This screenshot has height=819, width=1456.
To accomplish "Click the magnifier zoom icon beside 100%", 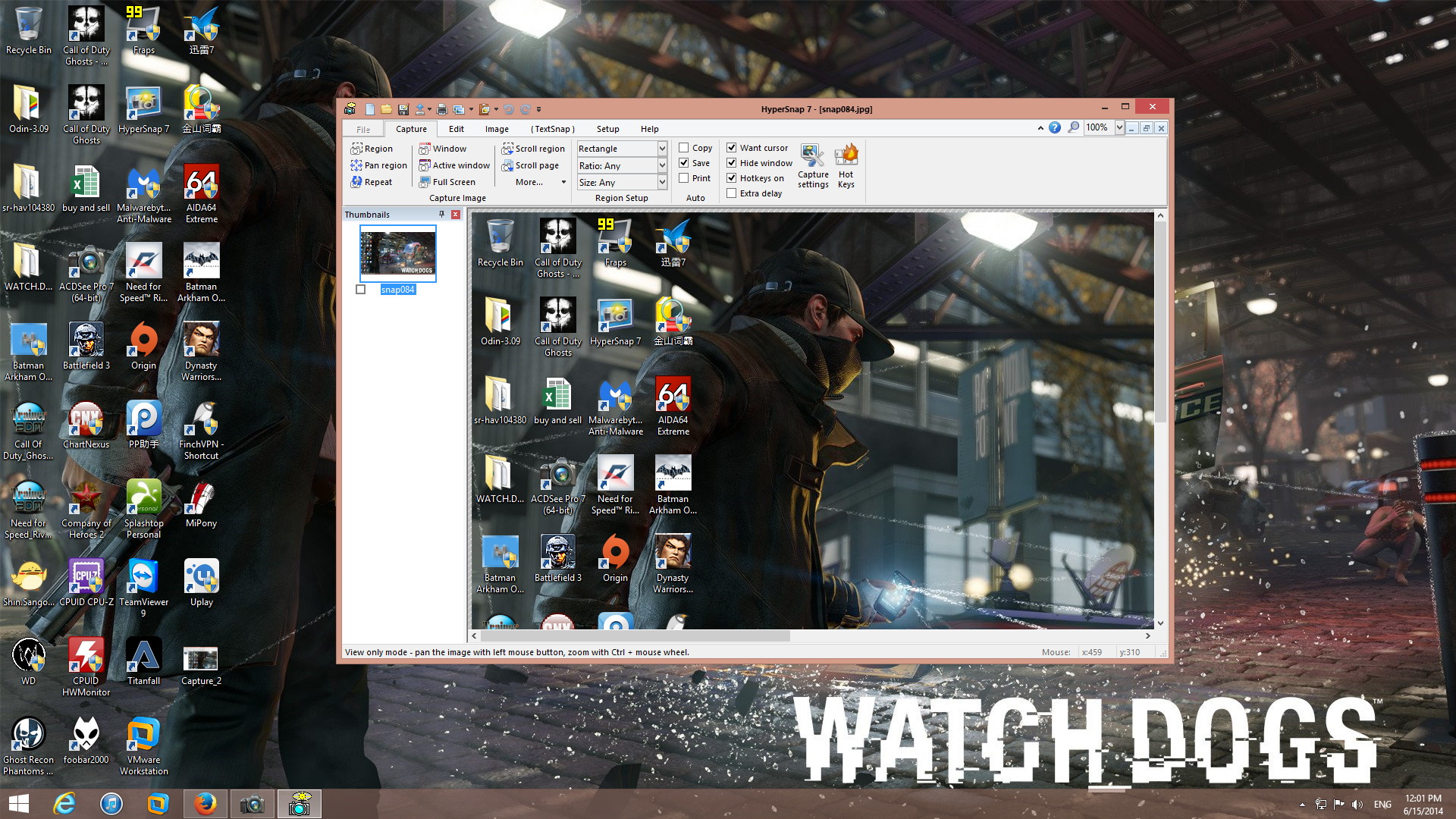I will [x=1073, y=127].
